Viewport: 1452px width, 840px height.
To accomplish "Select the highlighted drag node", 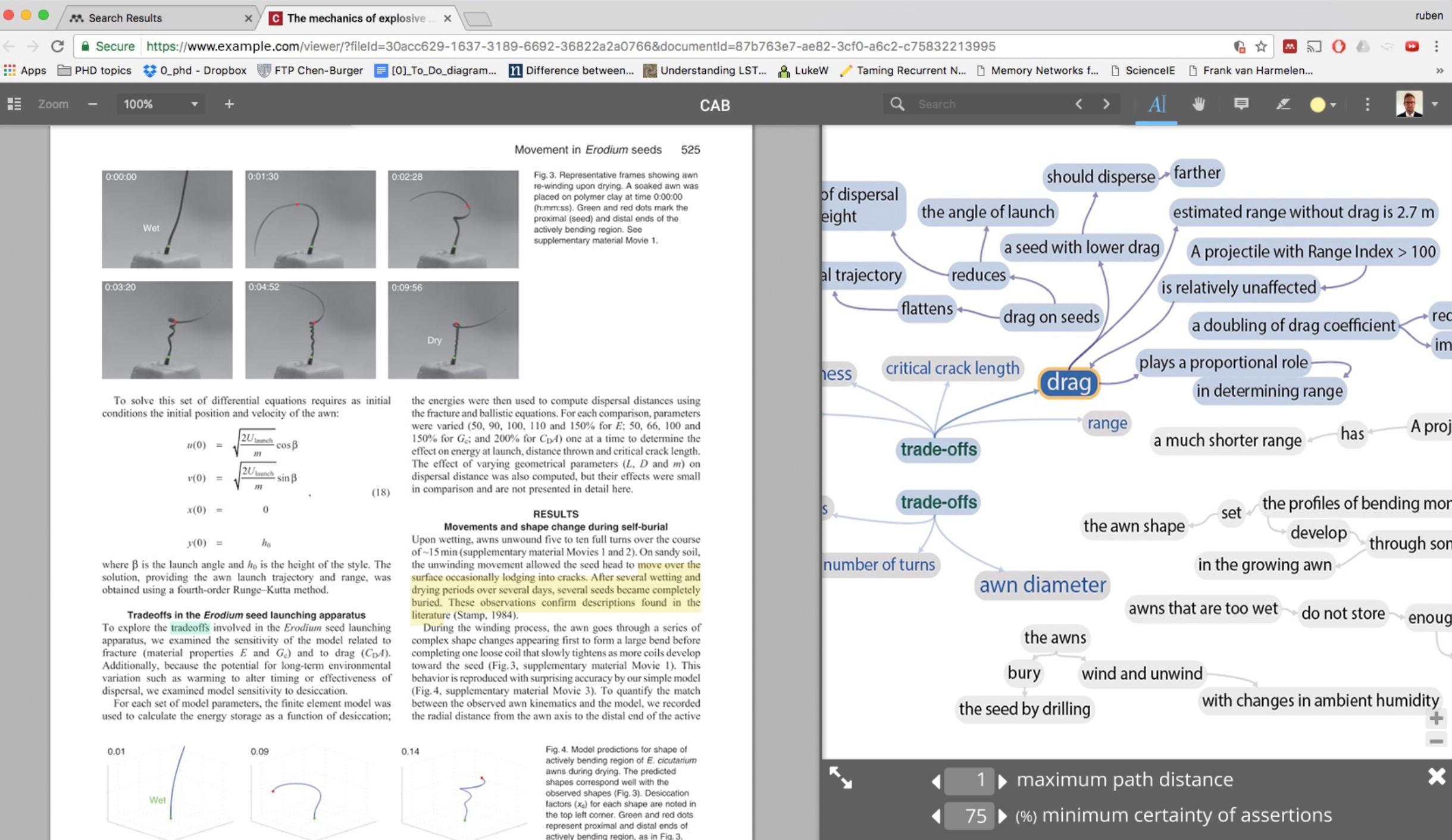I will coord(1069,382).
